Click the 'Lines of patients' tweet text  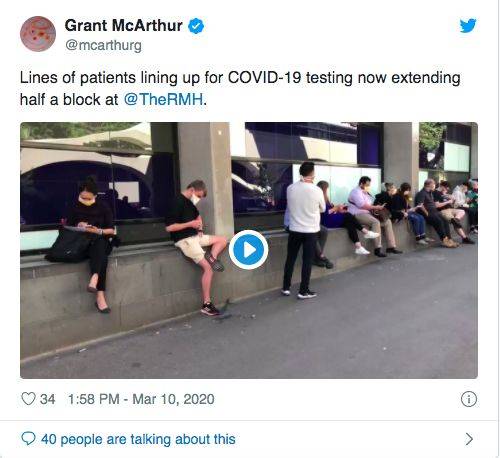point(240,88)
